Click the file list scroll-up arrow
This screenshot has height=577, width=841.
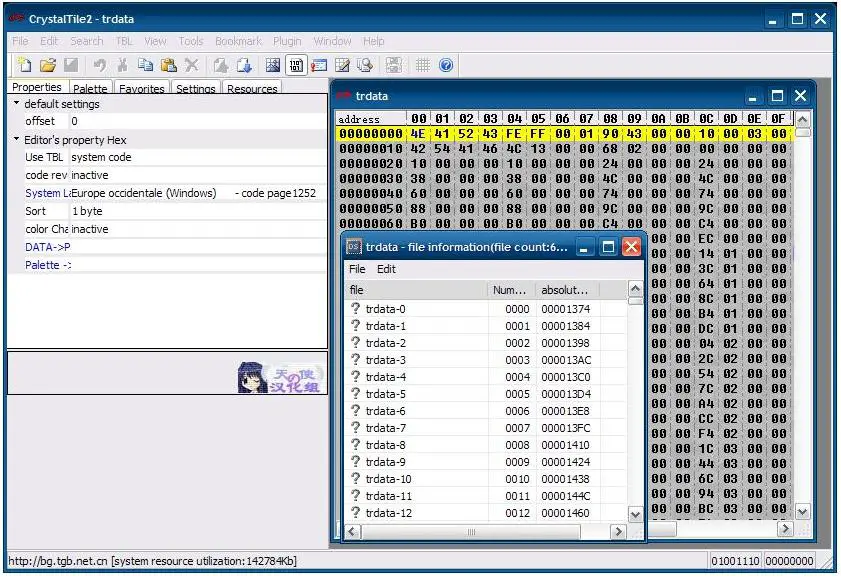point(635,289)
